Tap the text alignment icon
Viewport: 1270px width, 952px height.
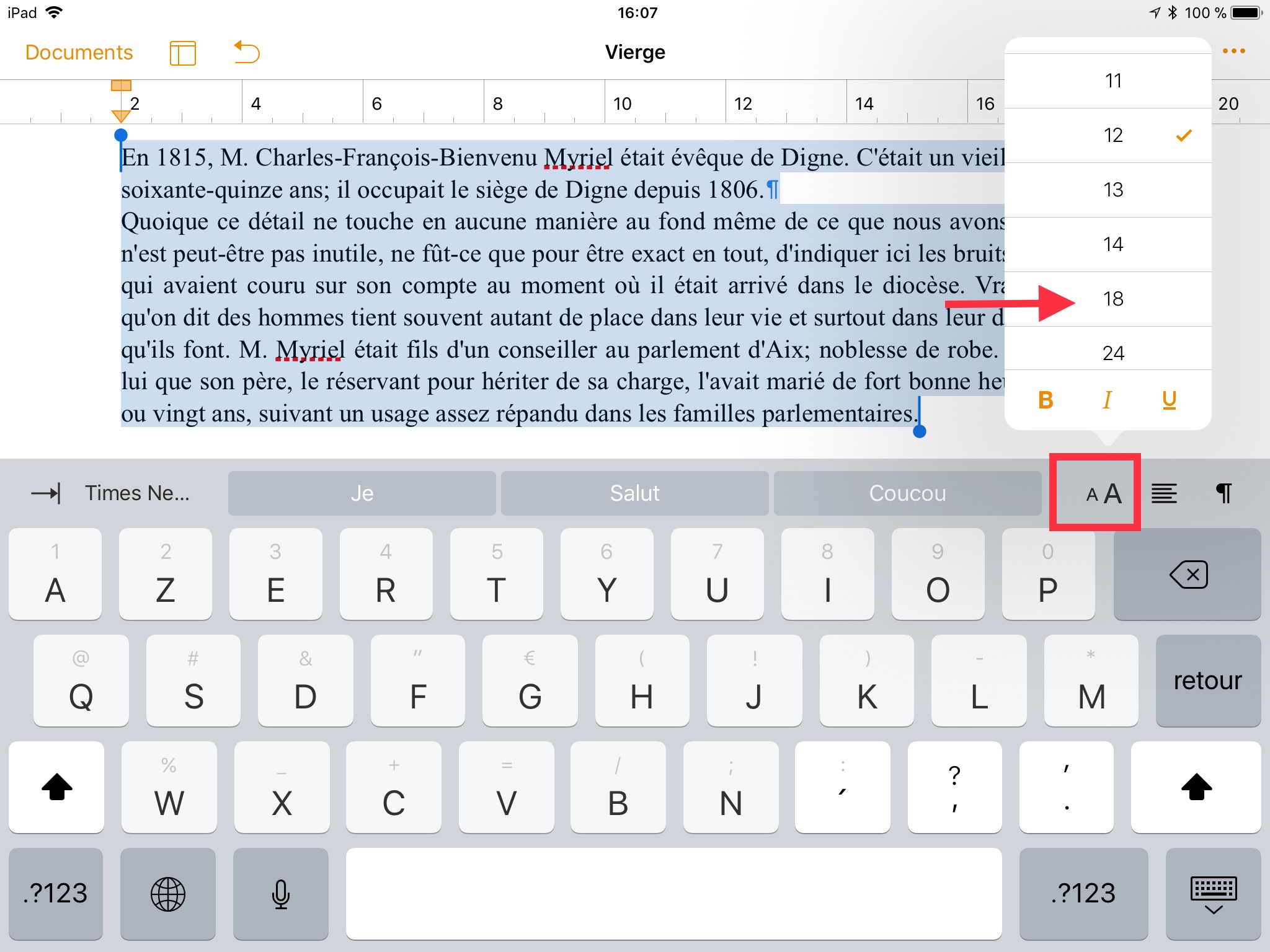point(1164,493)
